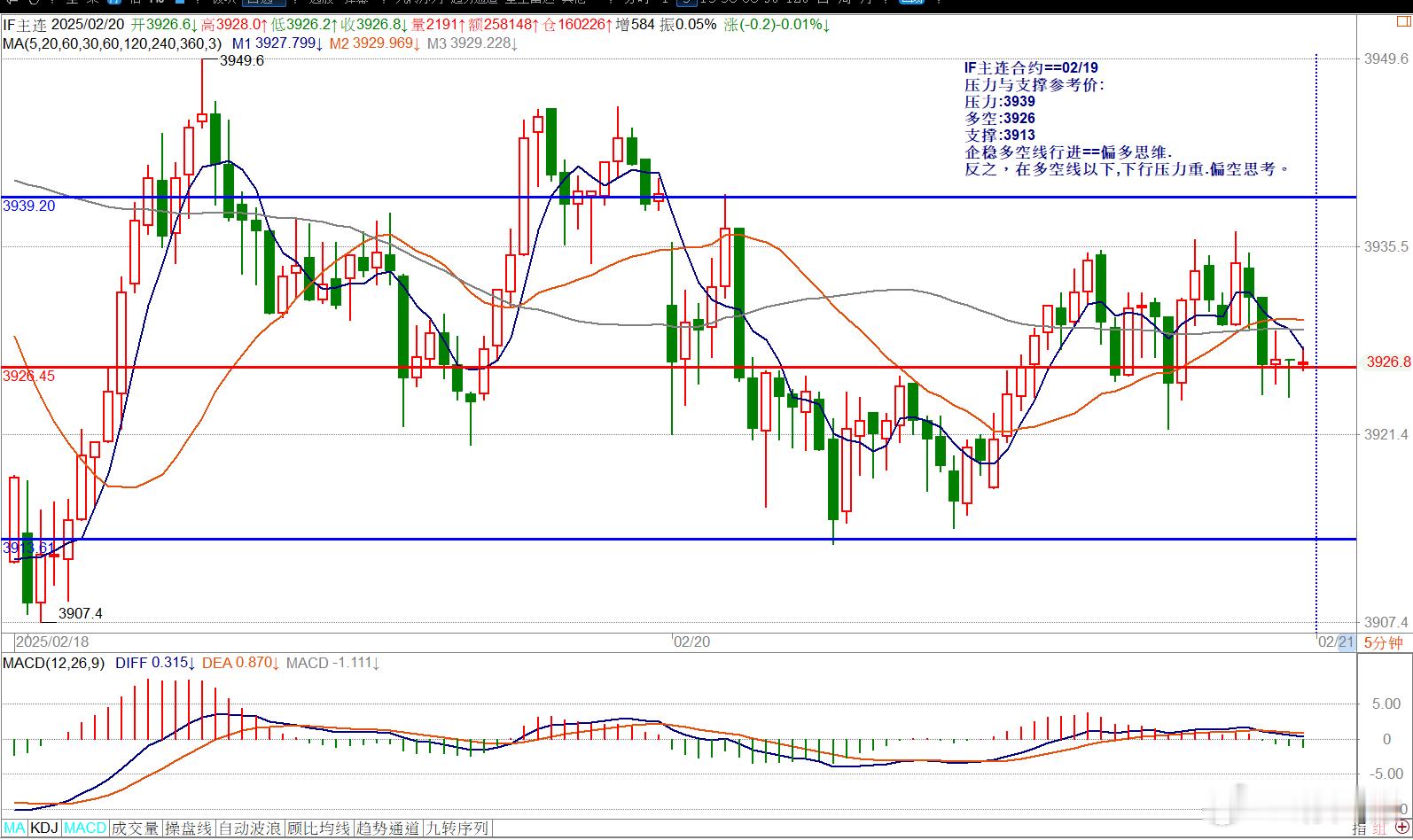Screen dimensions: 1413x840
Task: Click the DEA 0.870 value
Action: [241, 663]
